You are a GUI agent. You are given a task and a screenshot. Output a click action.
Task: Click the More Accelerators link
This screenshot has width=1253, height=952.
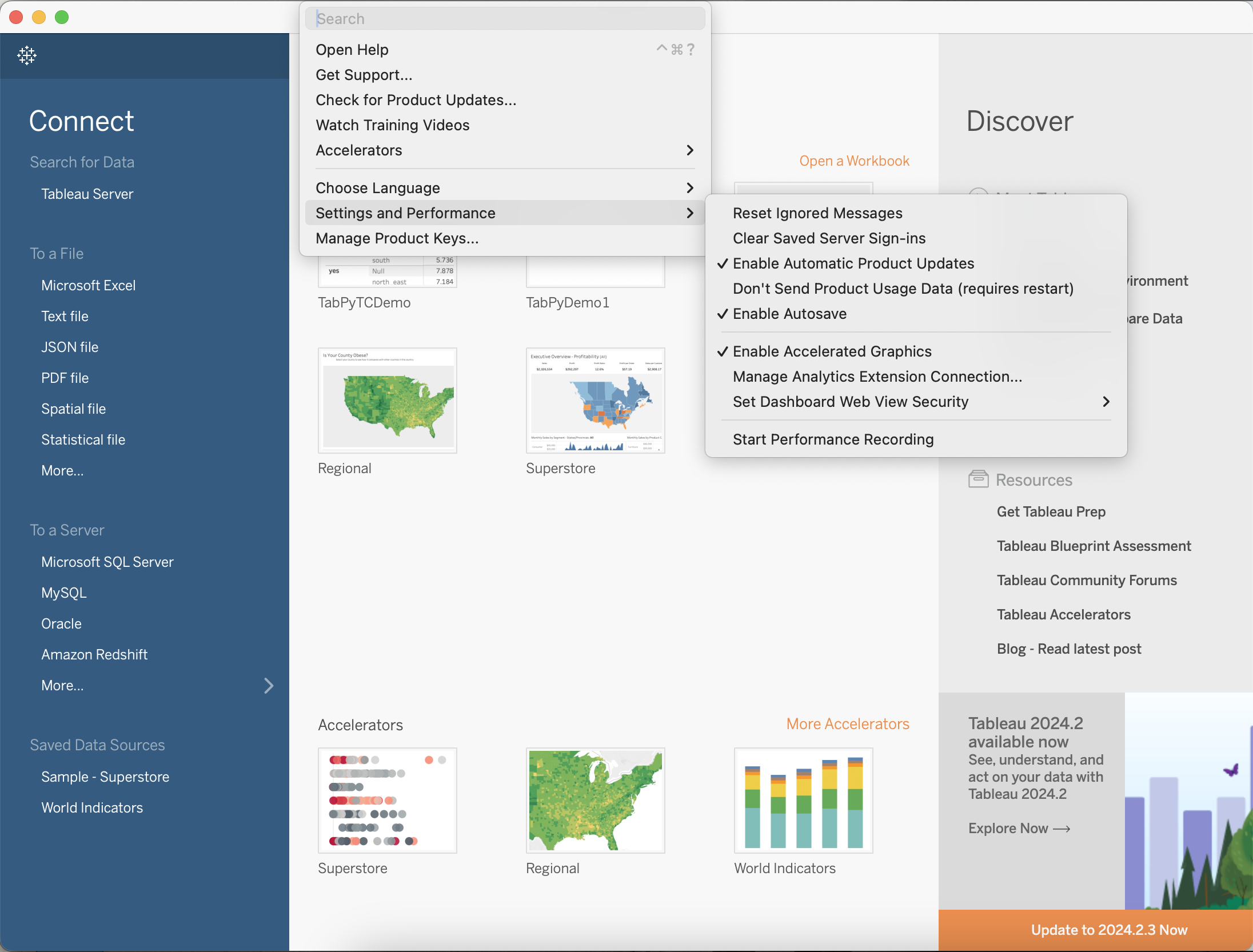click(848, 724)
